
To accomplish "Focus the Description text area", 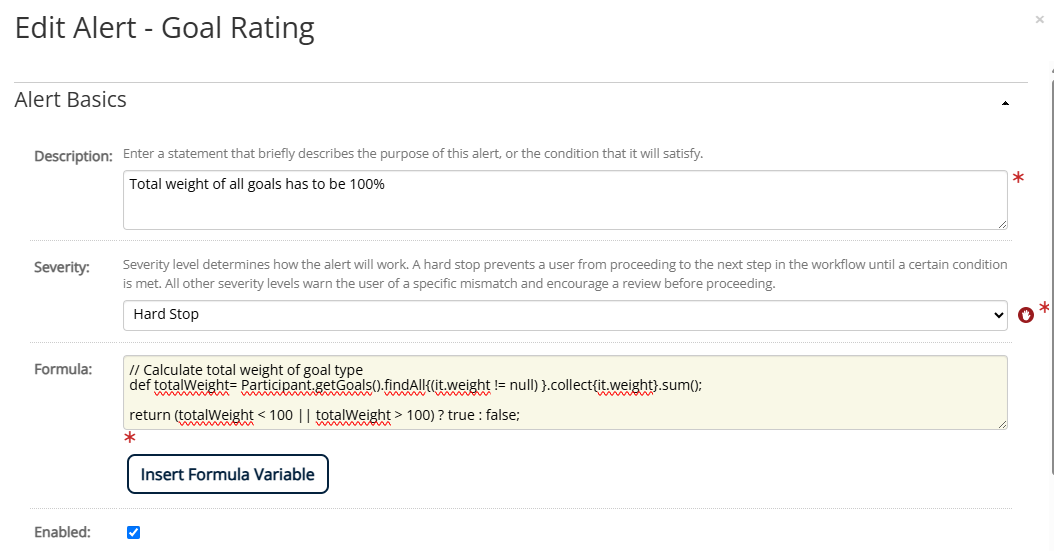I will coord(565,200).
